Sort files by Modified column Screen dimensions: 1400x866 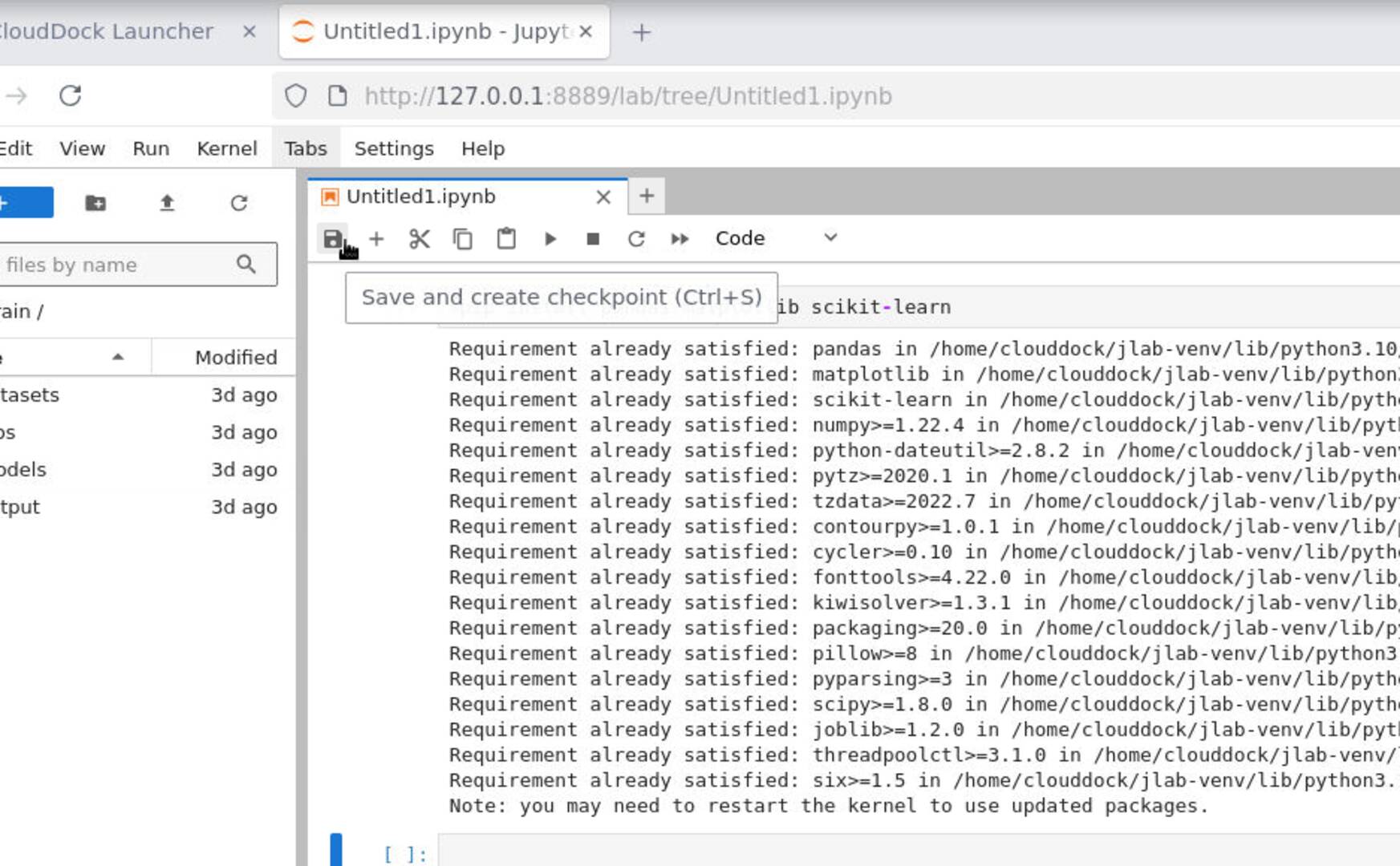[235, 358]
